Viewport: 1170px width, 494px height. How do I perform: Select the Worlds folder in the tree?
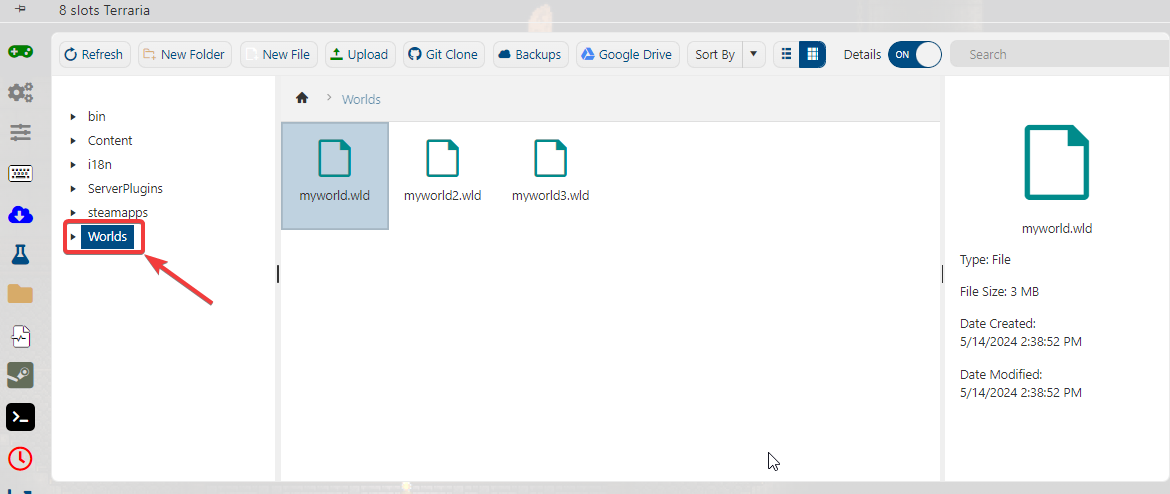(107, 237)
